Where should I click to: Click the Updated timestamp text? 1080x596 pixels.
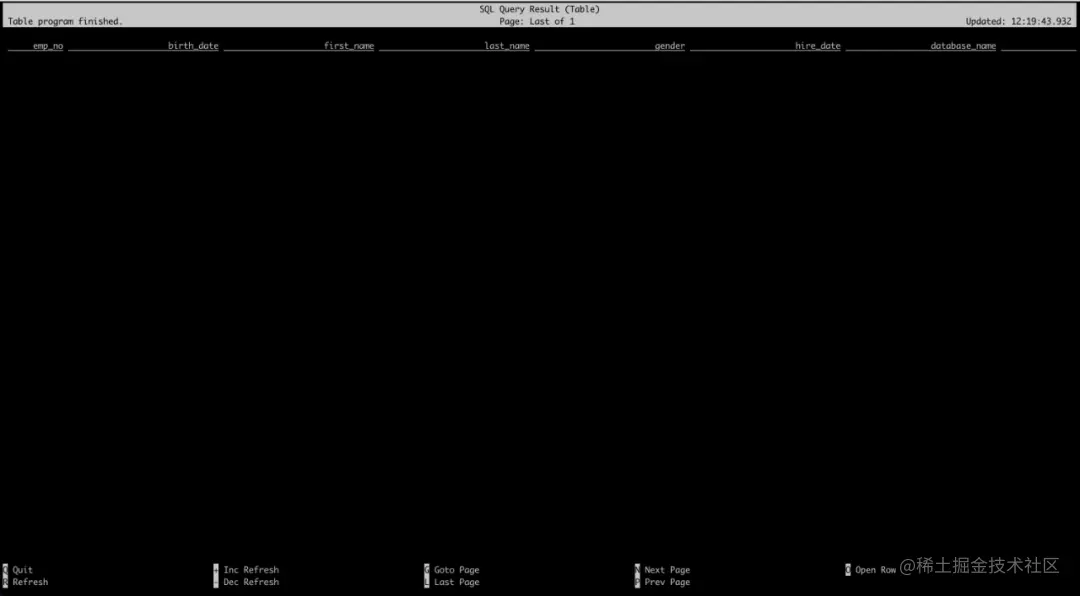tap(1018, 21)
